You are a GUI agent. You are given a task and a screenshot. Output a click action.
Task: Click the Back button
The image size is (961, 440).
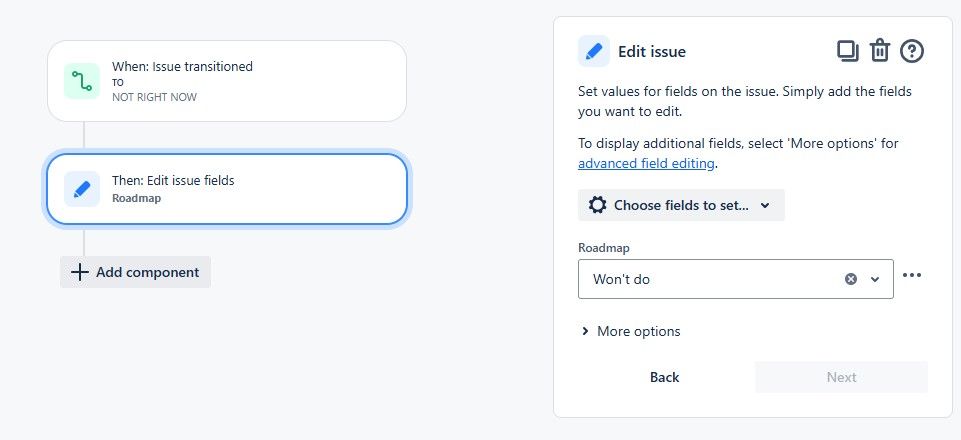664,377
